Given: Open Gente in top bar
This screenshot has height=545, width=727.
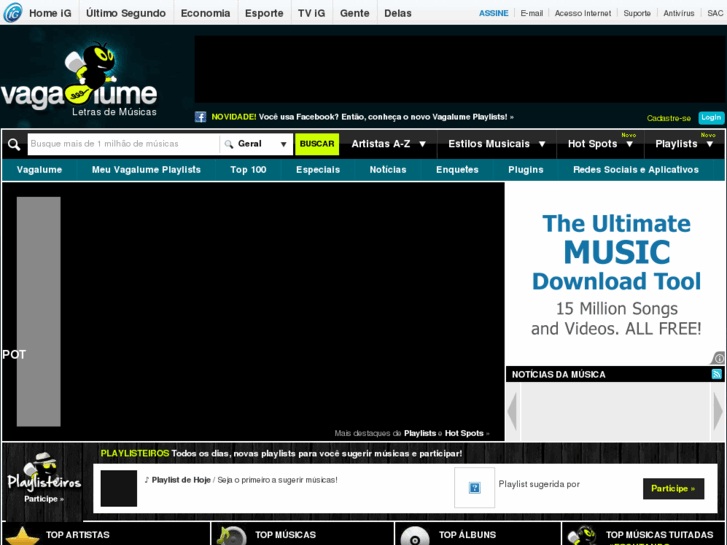Looking at the screenshot, I should coord(355,13).
